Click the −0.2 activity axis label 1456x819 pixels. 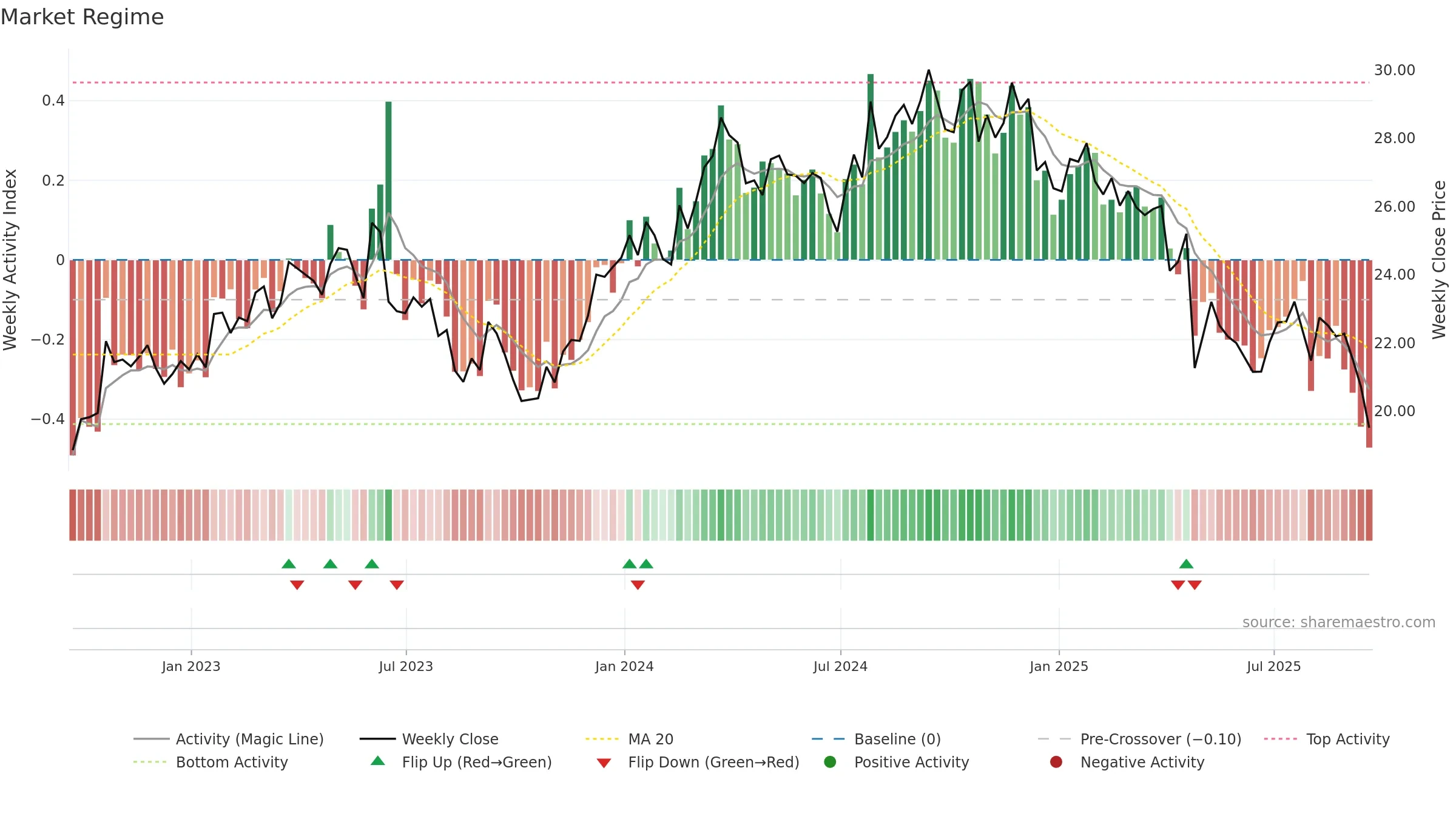pyautogui.click(x=47, y=340)
